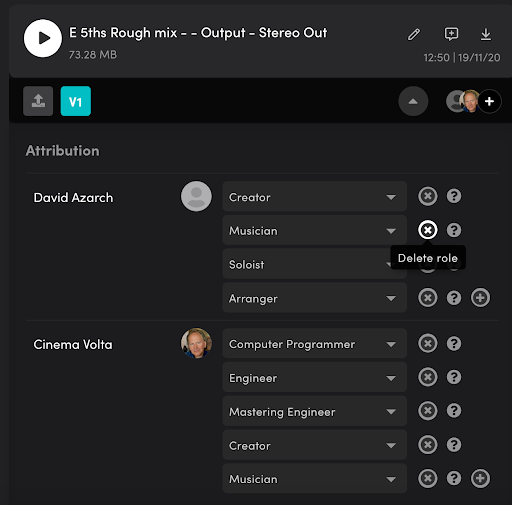The image size is (512, 505).
Task: Download the track with the arrow icon
Action: [x=486, y=34]
